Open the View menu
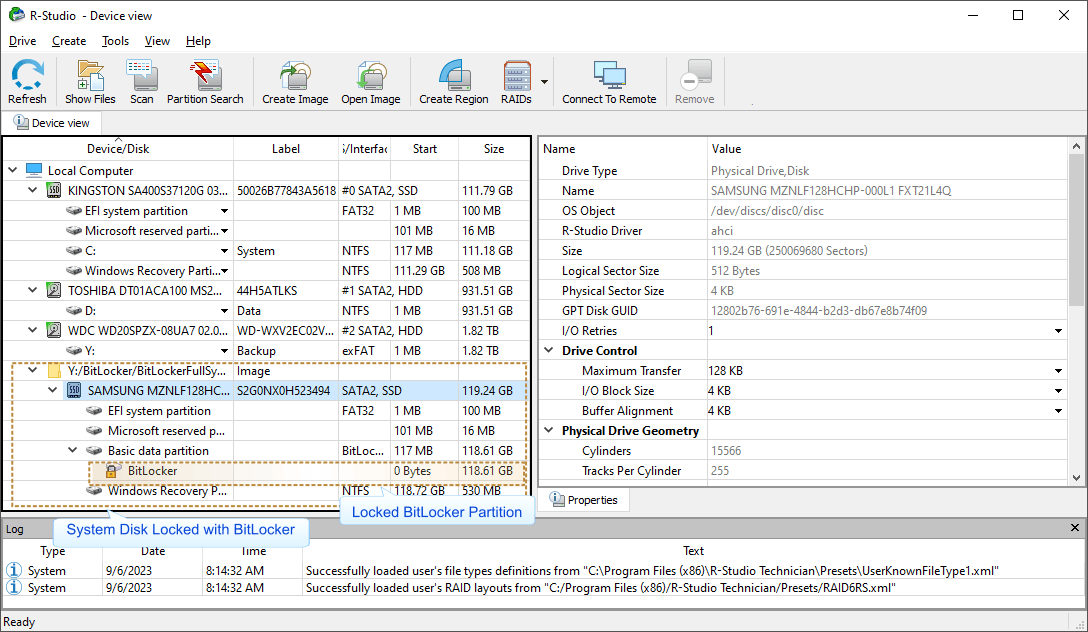This screenshot has width=1088, height=632. click(157, 41)
